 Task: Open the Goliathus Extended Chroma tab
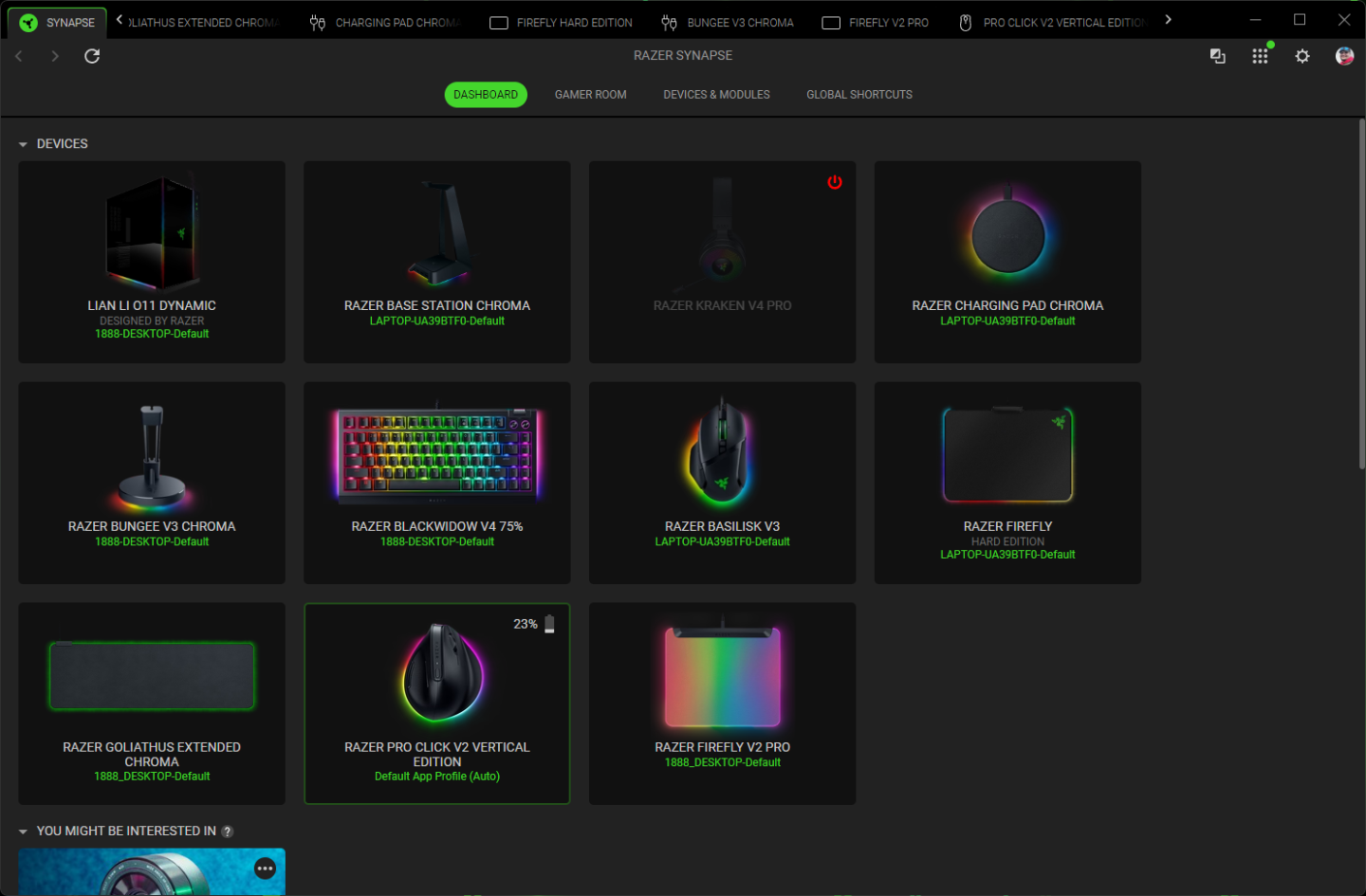202,23
